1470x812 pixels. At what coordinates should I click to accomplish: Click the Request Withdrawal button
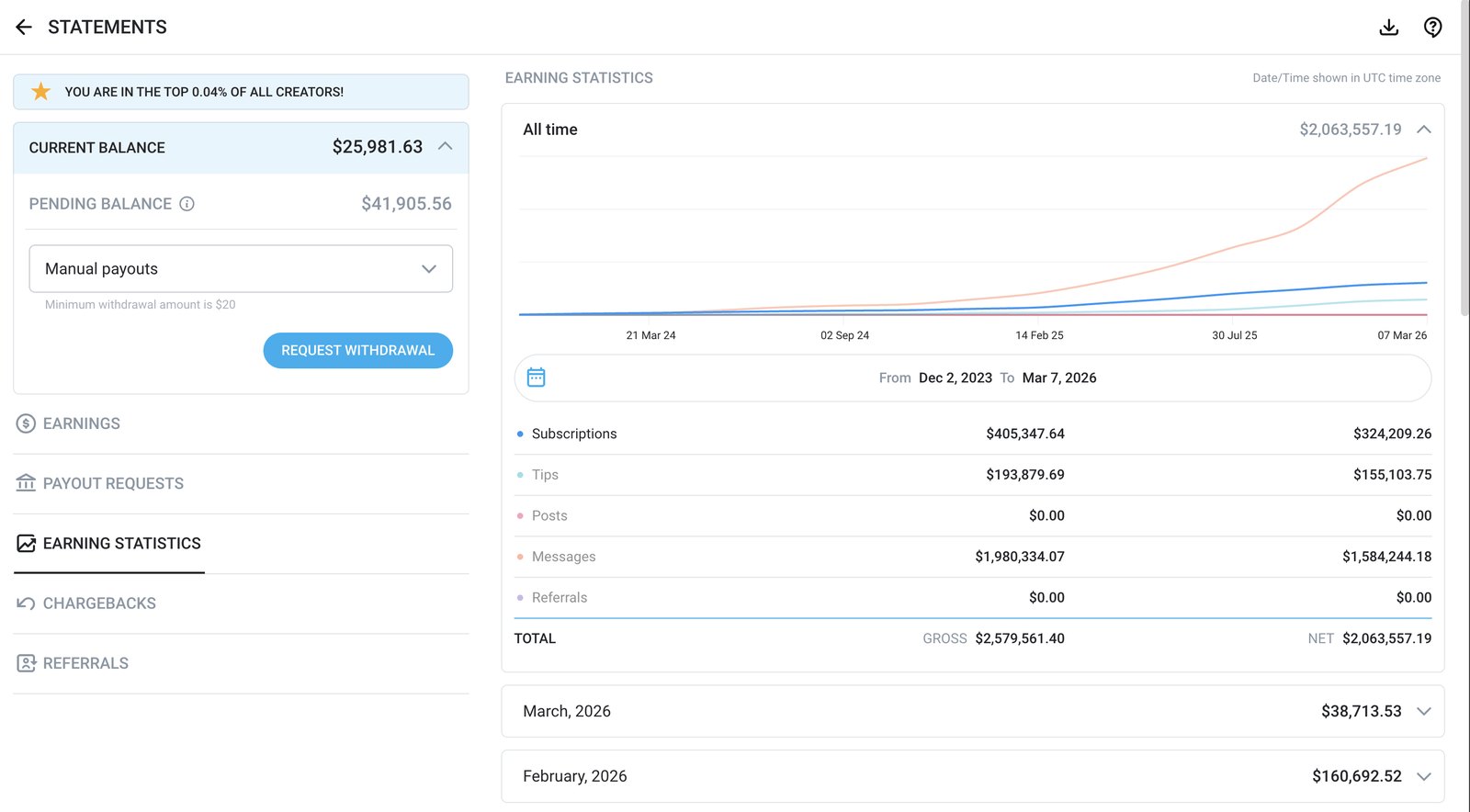coord(357,351)
